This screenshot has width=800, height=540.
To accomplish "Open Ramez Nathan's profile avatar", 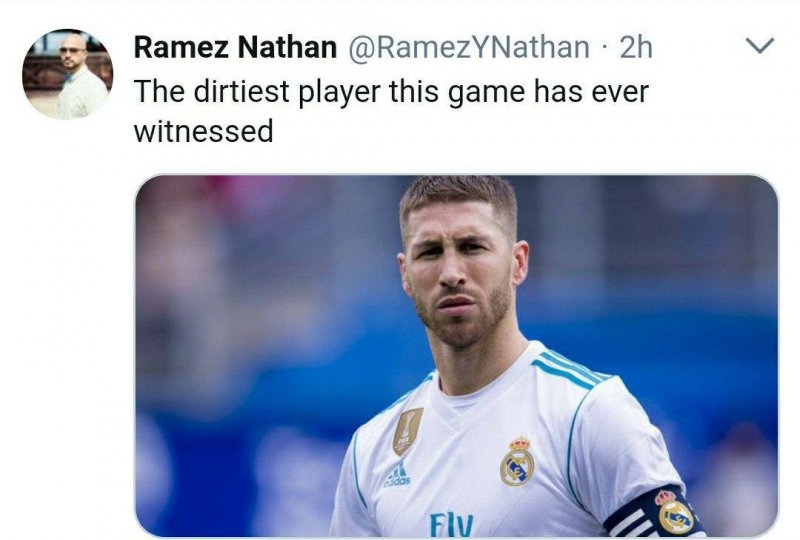I will pyautogui.click(x=67, y=74).
